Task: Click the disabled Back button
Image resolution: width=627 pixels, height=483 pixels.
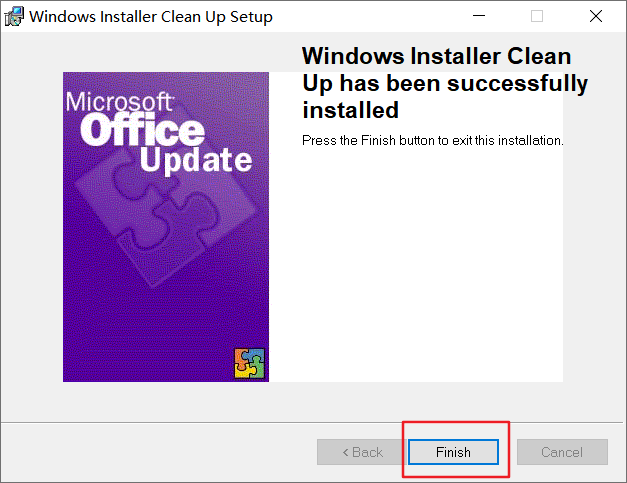Action: [x=361, y=452]
